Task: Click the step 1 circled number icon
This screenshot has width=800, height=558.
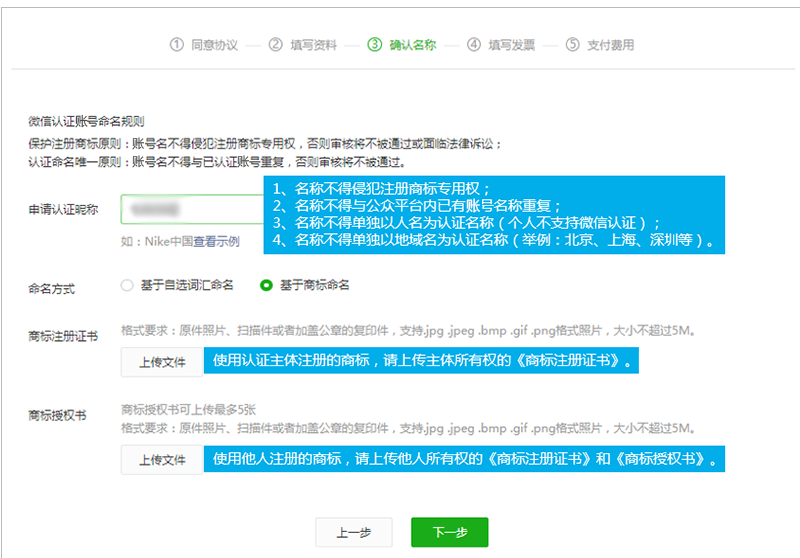Action: click(x=176, y=45)
